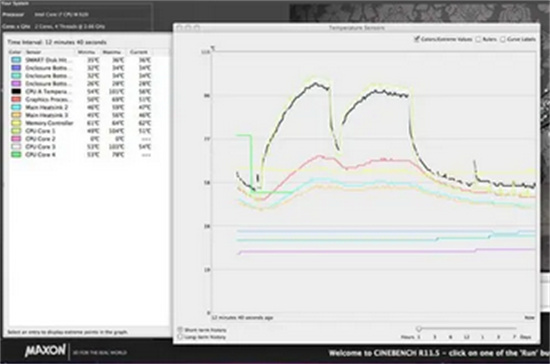Close the Temperature Sensors window

(180, 28)
